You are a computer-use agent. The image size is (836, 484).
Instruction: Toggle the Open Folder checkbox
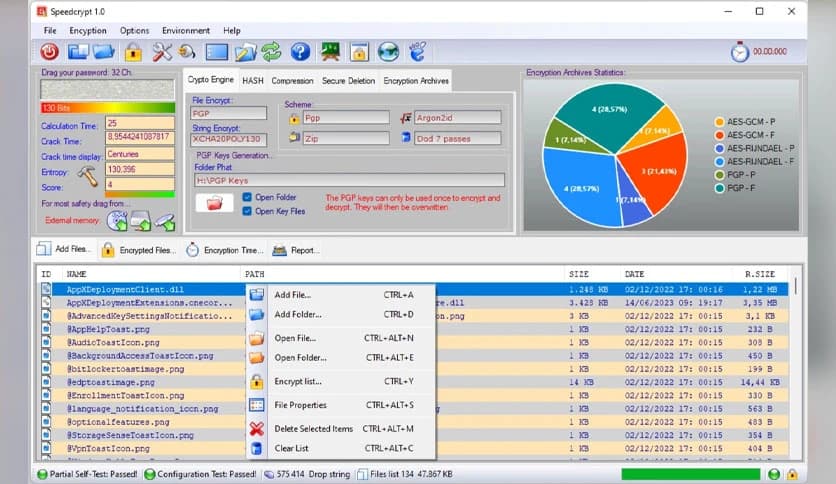[x=247, y=197]
